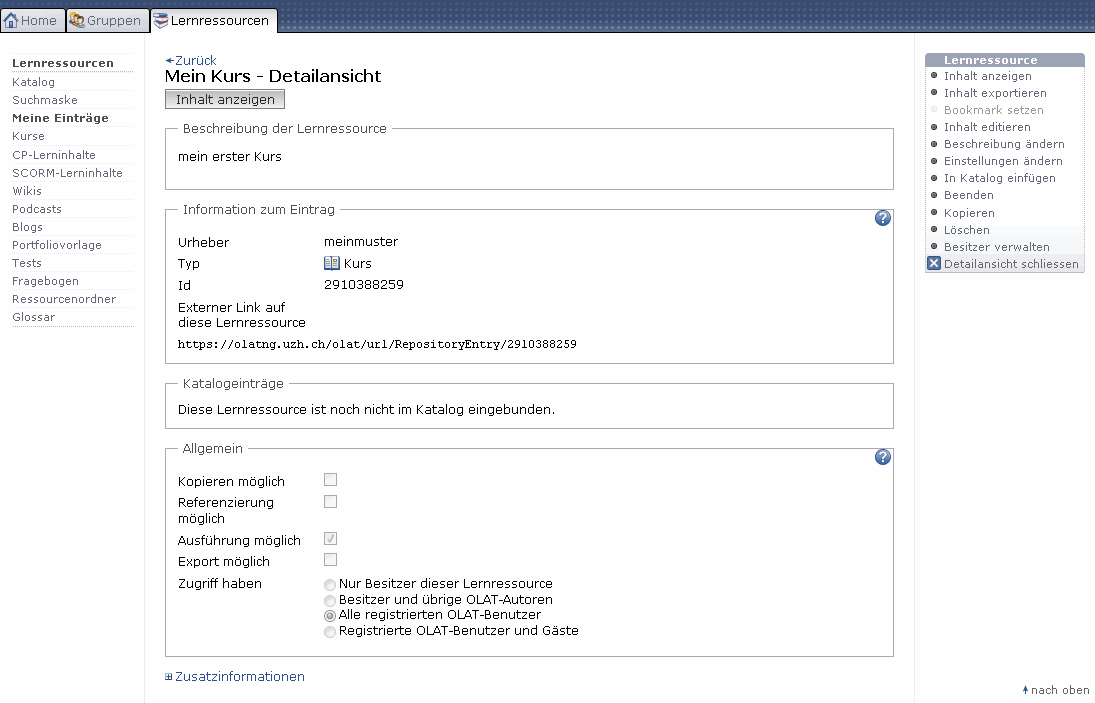
Task: Click the nach oben arrow icon
Action: point(1025,690)
